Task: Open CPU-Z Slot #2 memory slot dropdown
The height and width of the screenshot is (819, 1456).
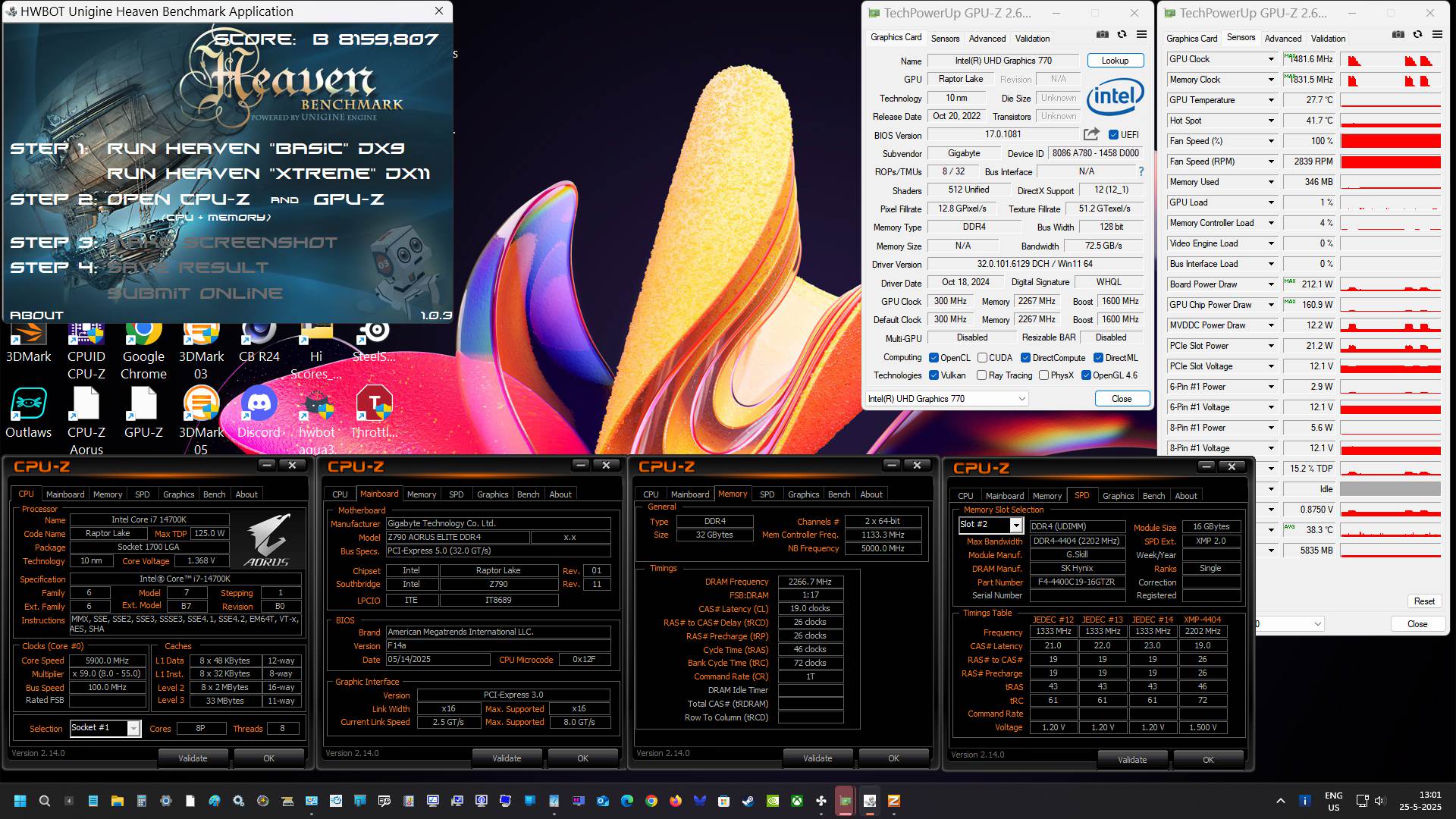Action: point(991,525)
